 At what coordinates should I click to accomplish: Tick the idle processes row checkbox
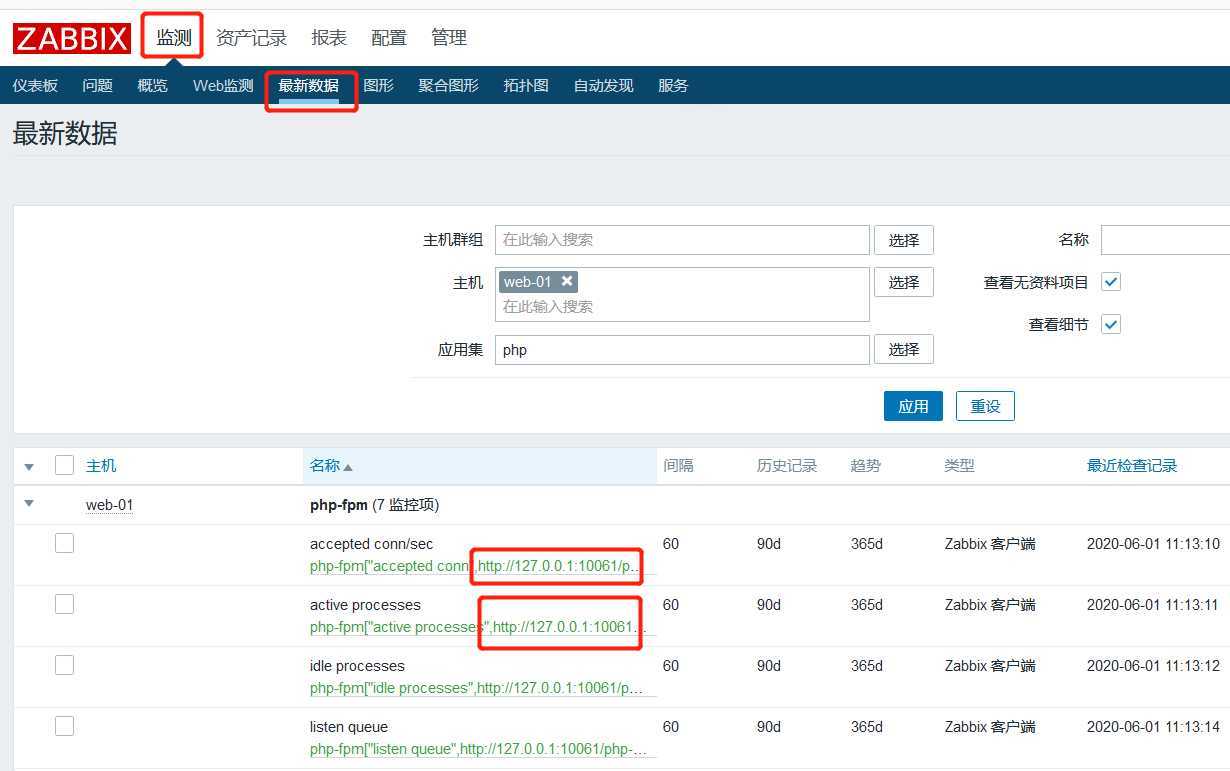pos(64,665)
